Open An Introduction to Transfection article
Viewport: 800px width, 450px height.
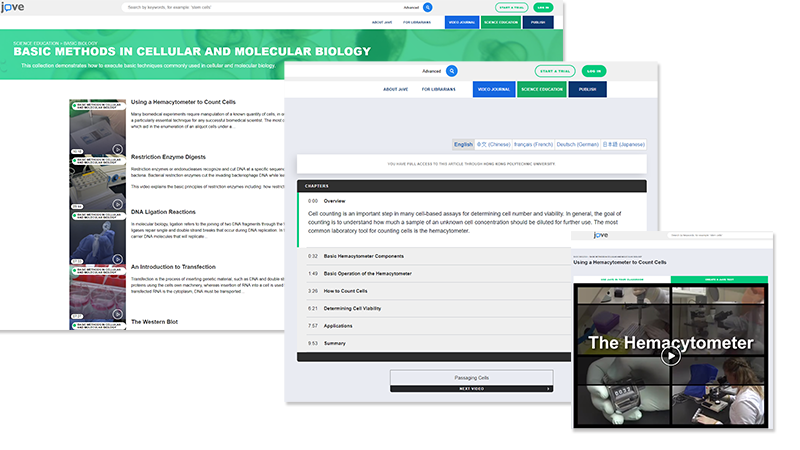pyautogui.click(x=173, y=267)
